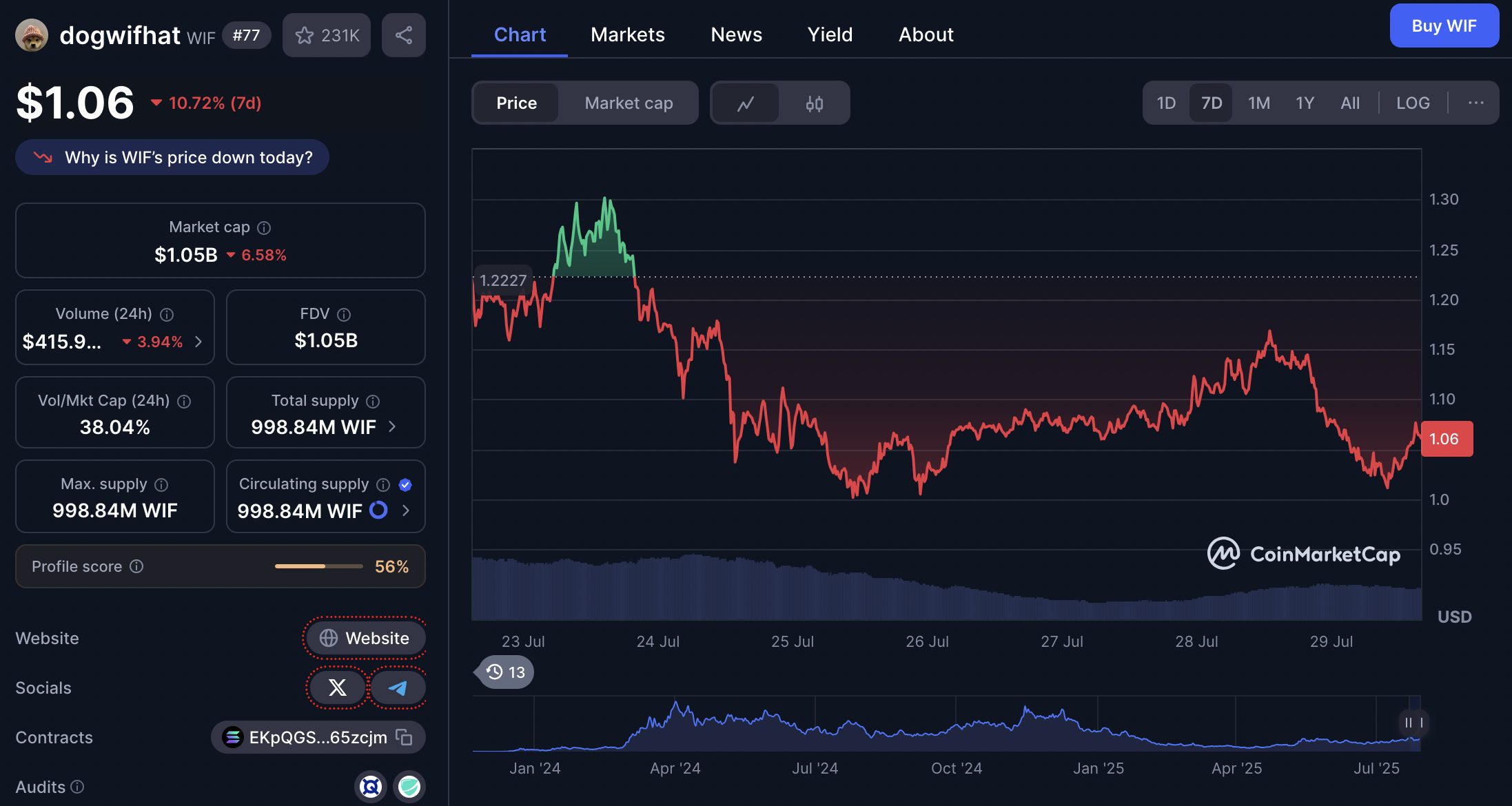Screen dimensions: 1512x806
Task: Open Telegram social link
Action: pyautogui.click(x=398, y=688)
